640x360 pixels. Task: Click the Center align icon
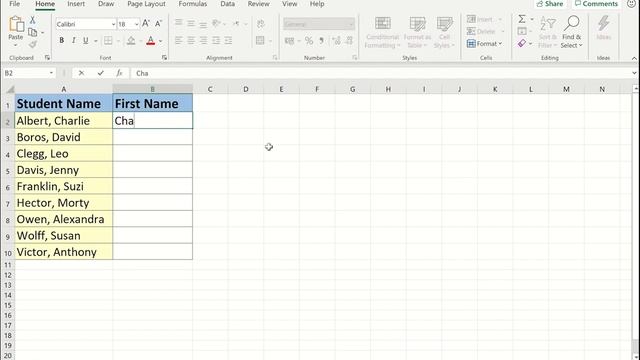[x=191, y=40]
